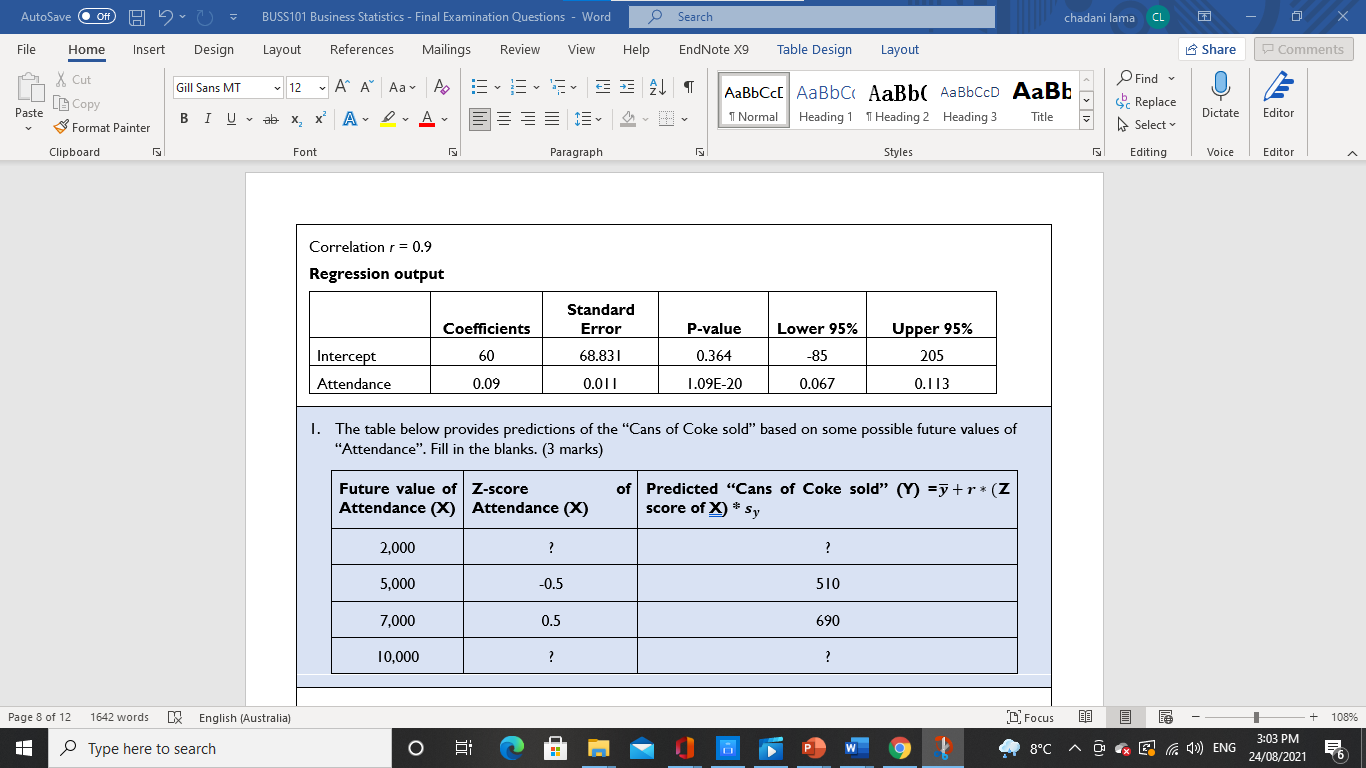
Task: Open the Find dropdown arrow
Action: [1171, 79]
